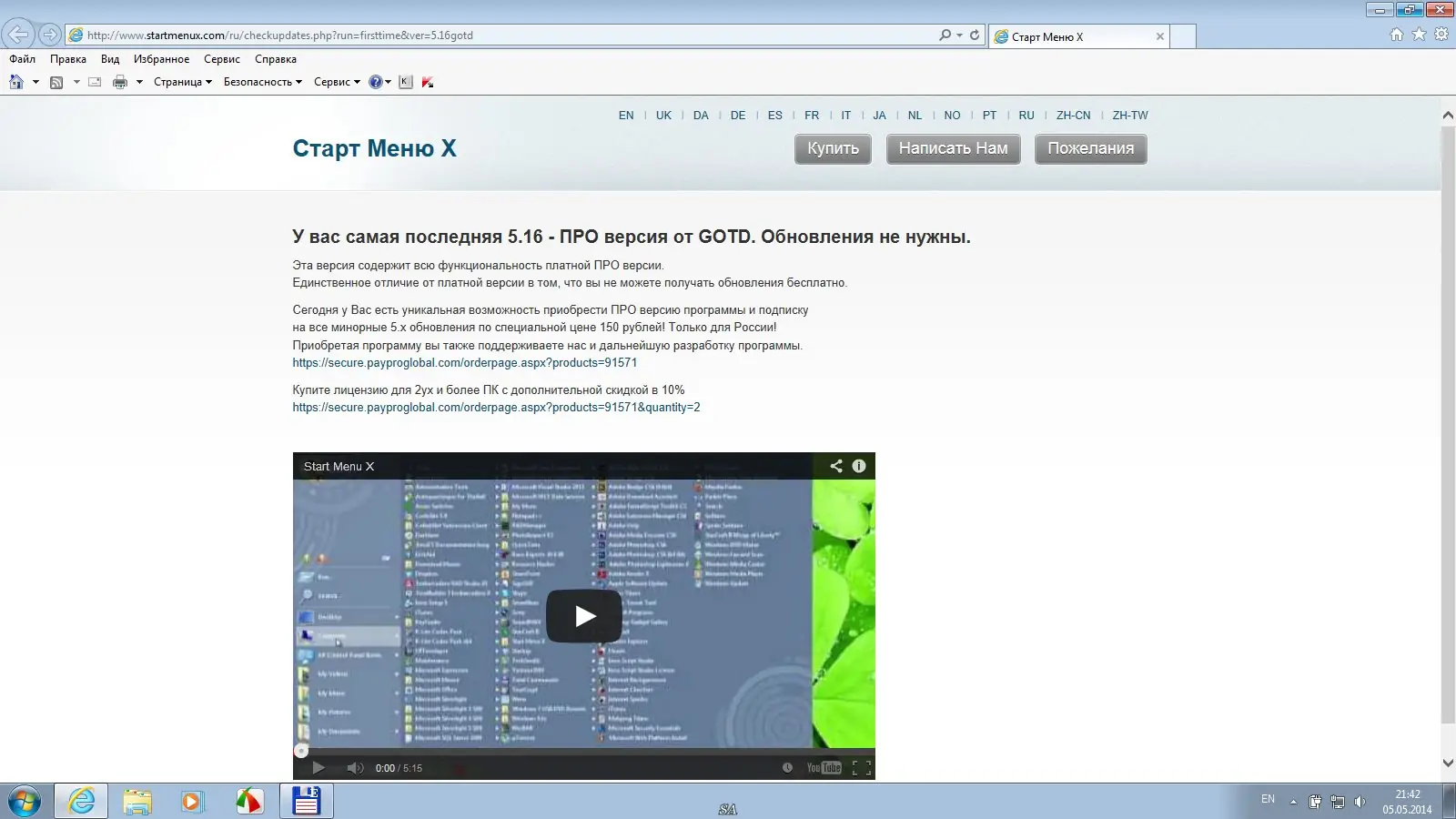This screenshot has width=1456, height=819.
Task: Open Windows Explorer from the taskbar
Action: click(137, 801)
